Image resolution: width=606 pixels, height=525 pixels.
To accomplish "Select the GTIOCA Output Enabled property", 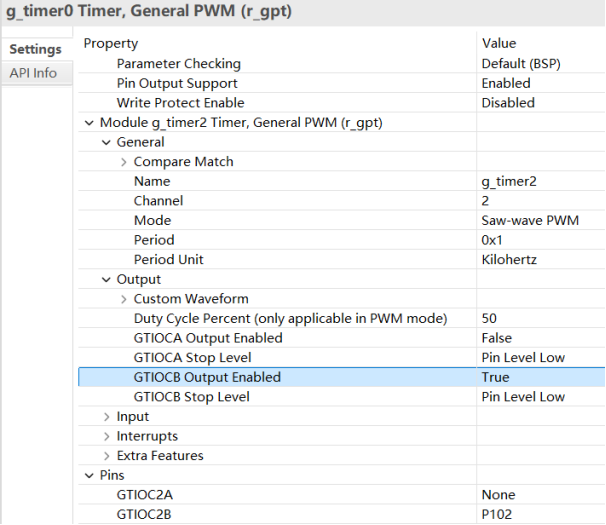I will 208,338.
